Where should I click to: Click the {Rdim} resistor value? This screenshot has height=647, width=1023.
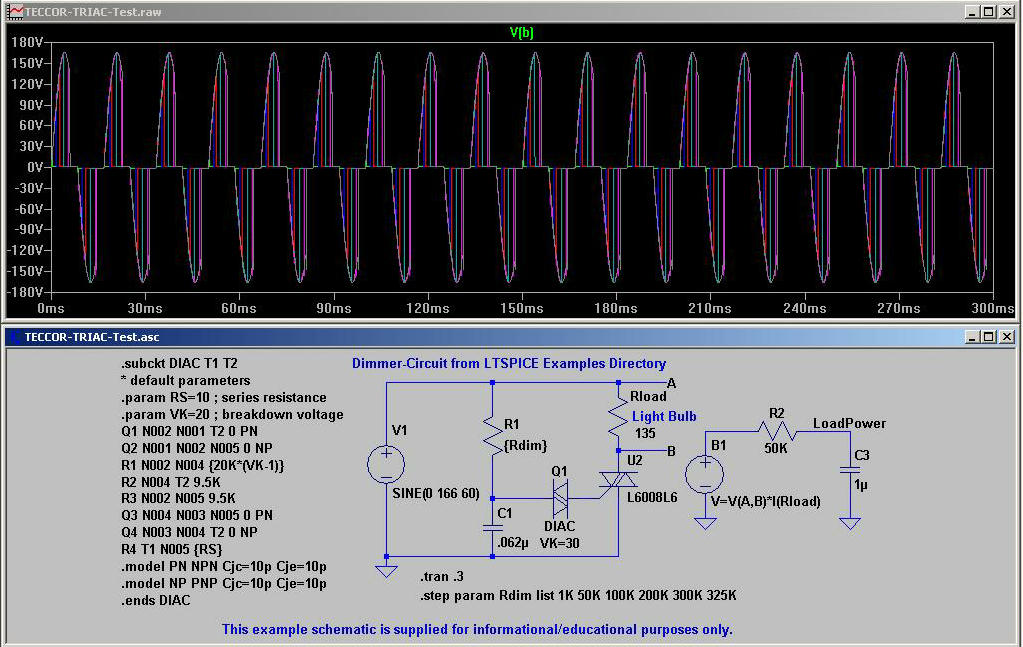tap(525, 445)
